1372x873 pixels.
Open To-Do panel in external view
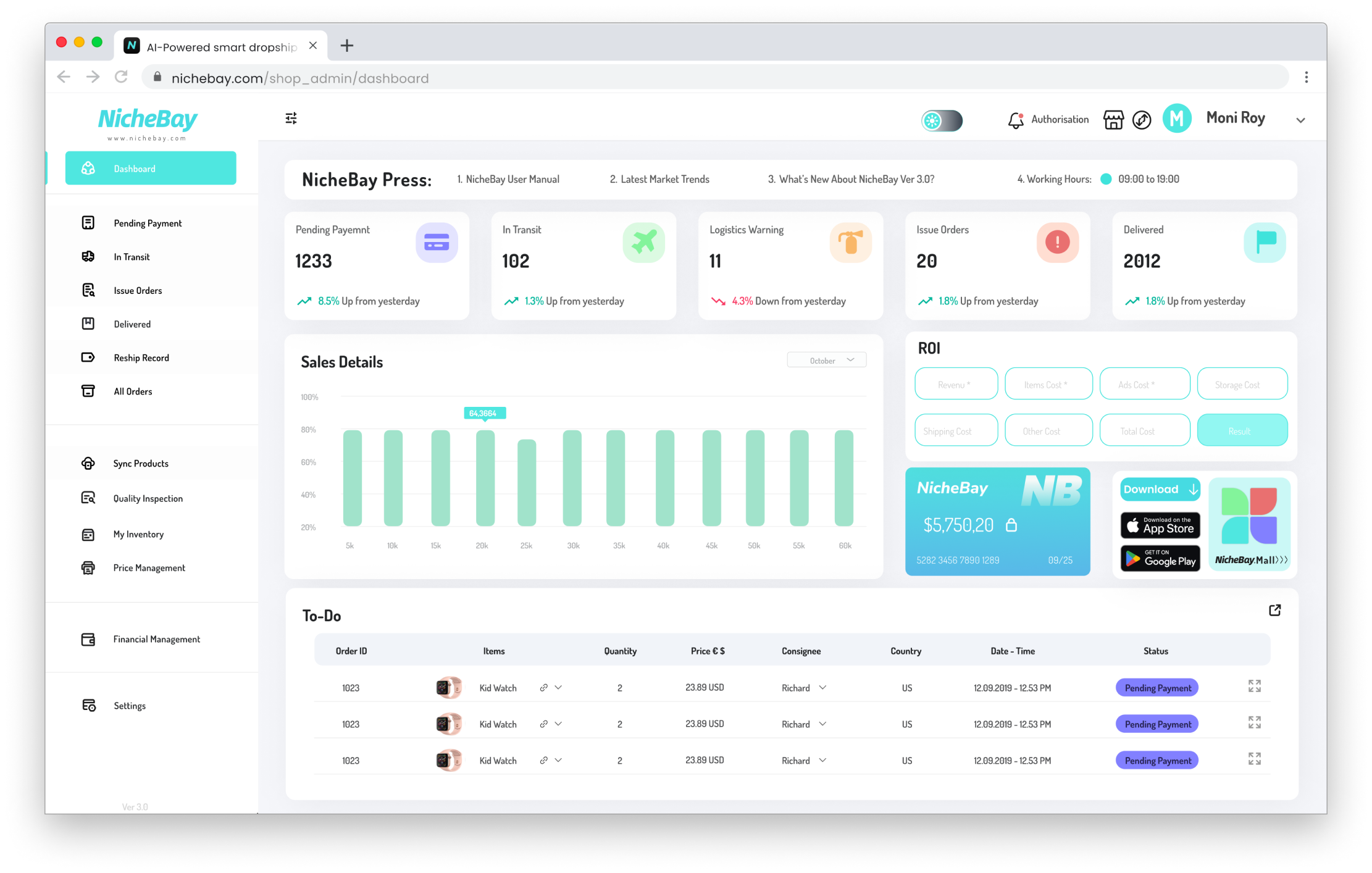pyautogui.click(x=1274, y=610)
